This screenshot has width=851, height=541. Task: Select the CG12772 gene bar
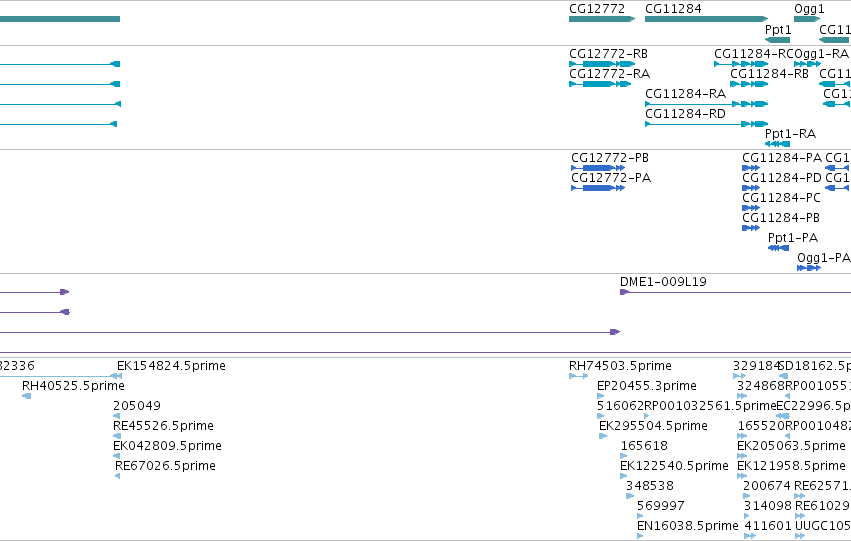pyautogui.click(x=602, y=19)
